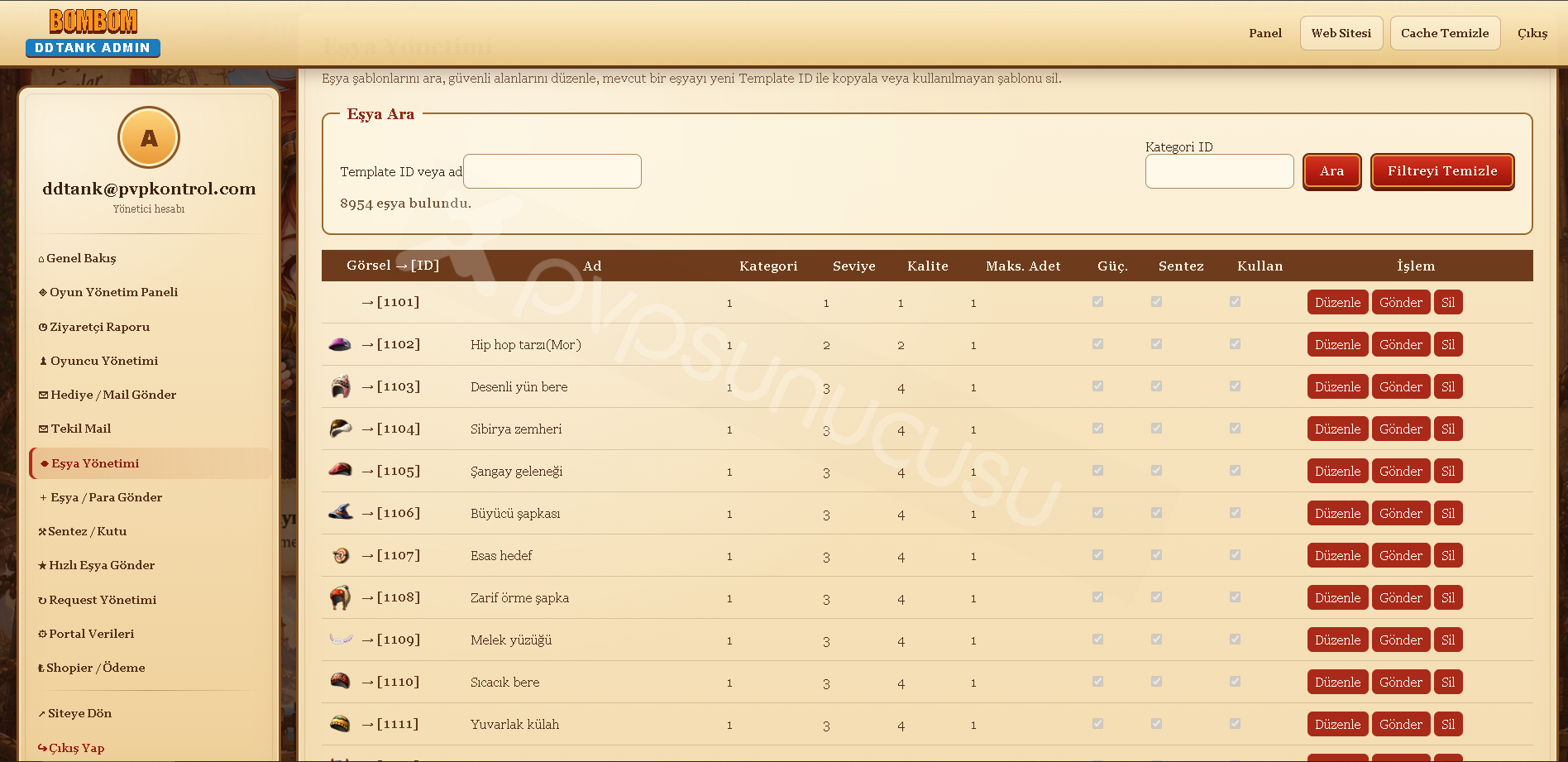This screenshot has height=762, width=1568.
Task: Focus the Template ID veya ad field
Action: pyautogui.click(x=552, y=171)
